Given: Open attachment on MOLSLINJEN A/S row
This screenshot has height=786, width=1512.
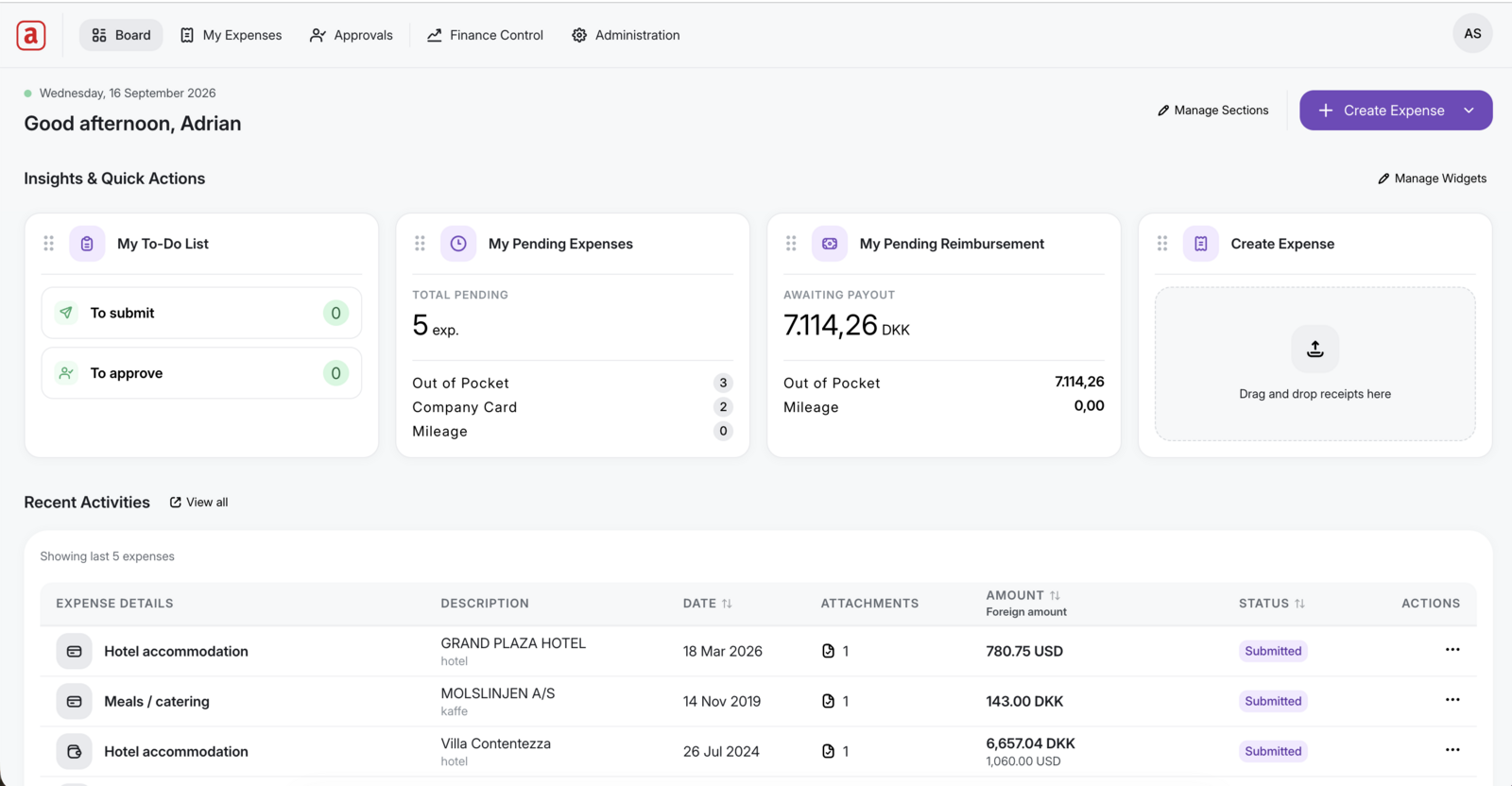Looking at the screenshot, I should (835, 701).
